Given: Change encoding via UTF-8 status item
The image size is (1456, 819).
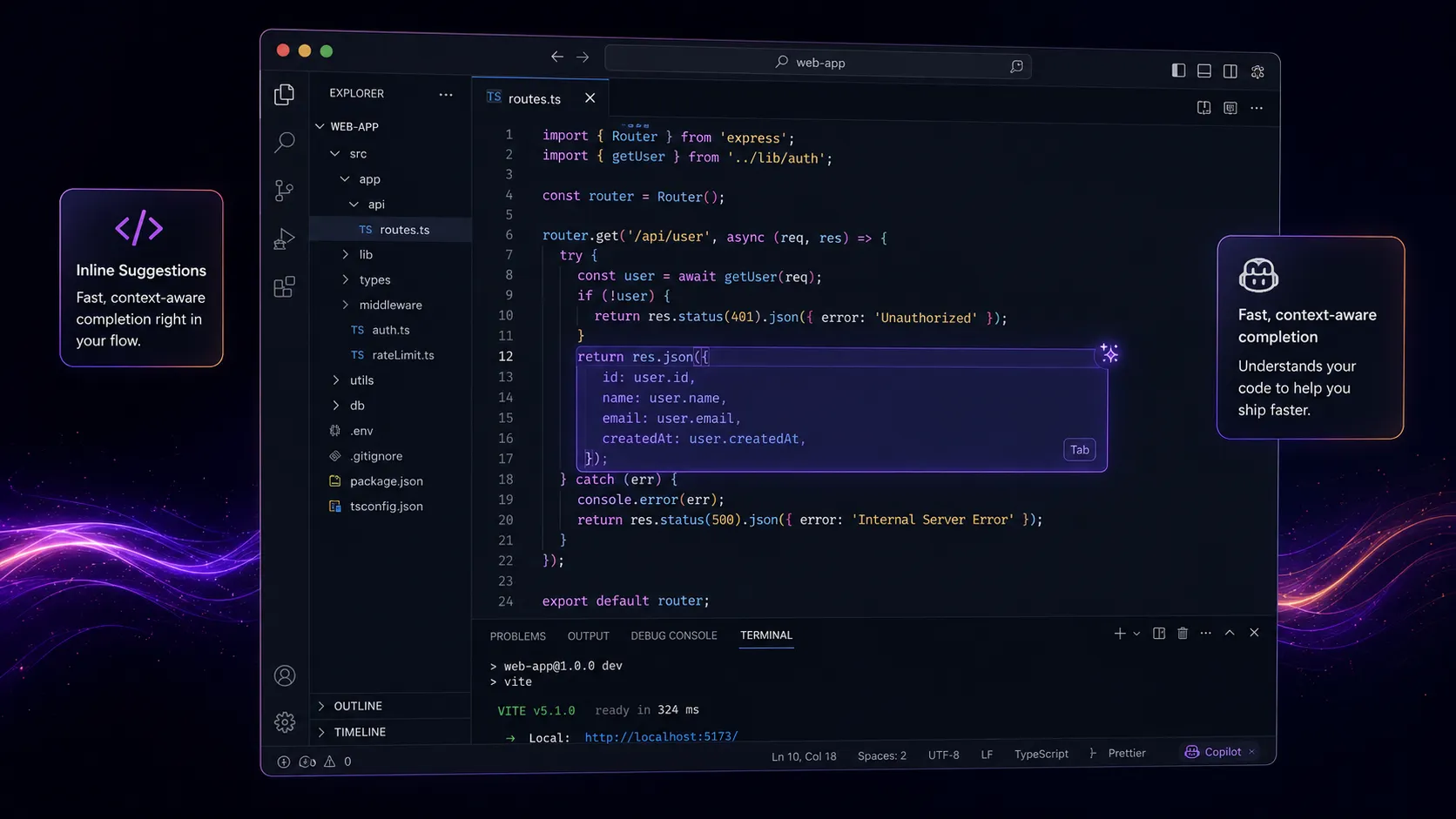Looking at the screenshot, I should click(x=944, y=755).
